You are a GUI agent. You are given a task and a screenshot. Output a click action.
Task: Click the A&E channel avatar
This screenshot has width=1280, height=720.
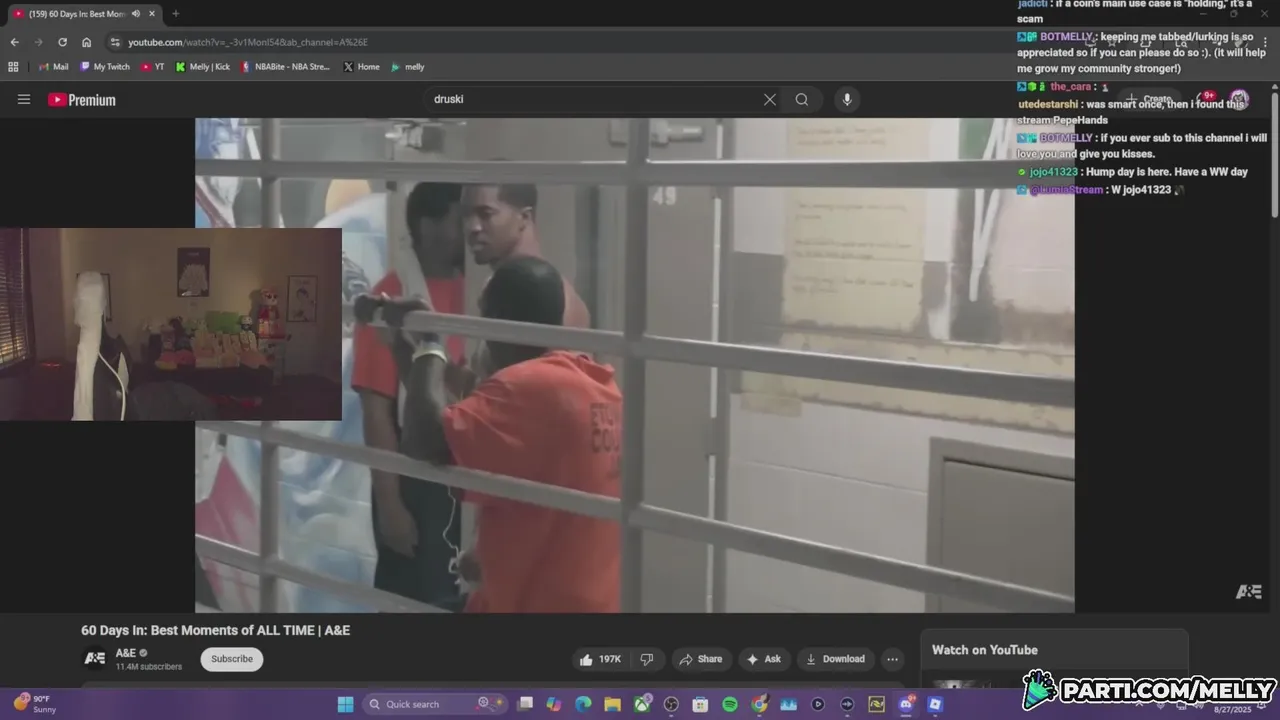(94, 658)
